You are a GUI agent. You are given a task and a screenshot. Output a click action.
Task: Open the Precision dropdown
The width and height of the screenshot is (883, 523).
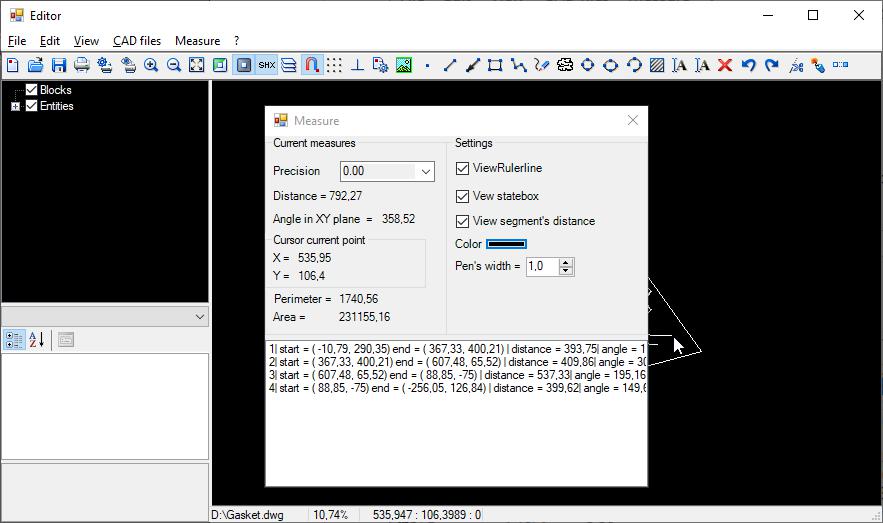425,171
